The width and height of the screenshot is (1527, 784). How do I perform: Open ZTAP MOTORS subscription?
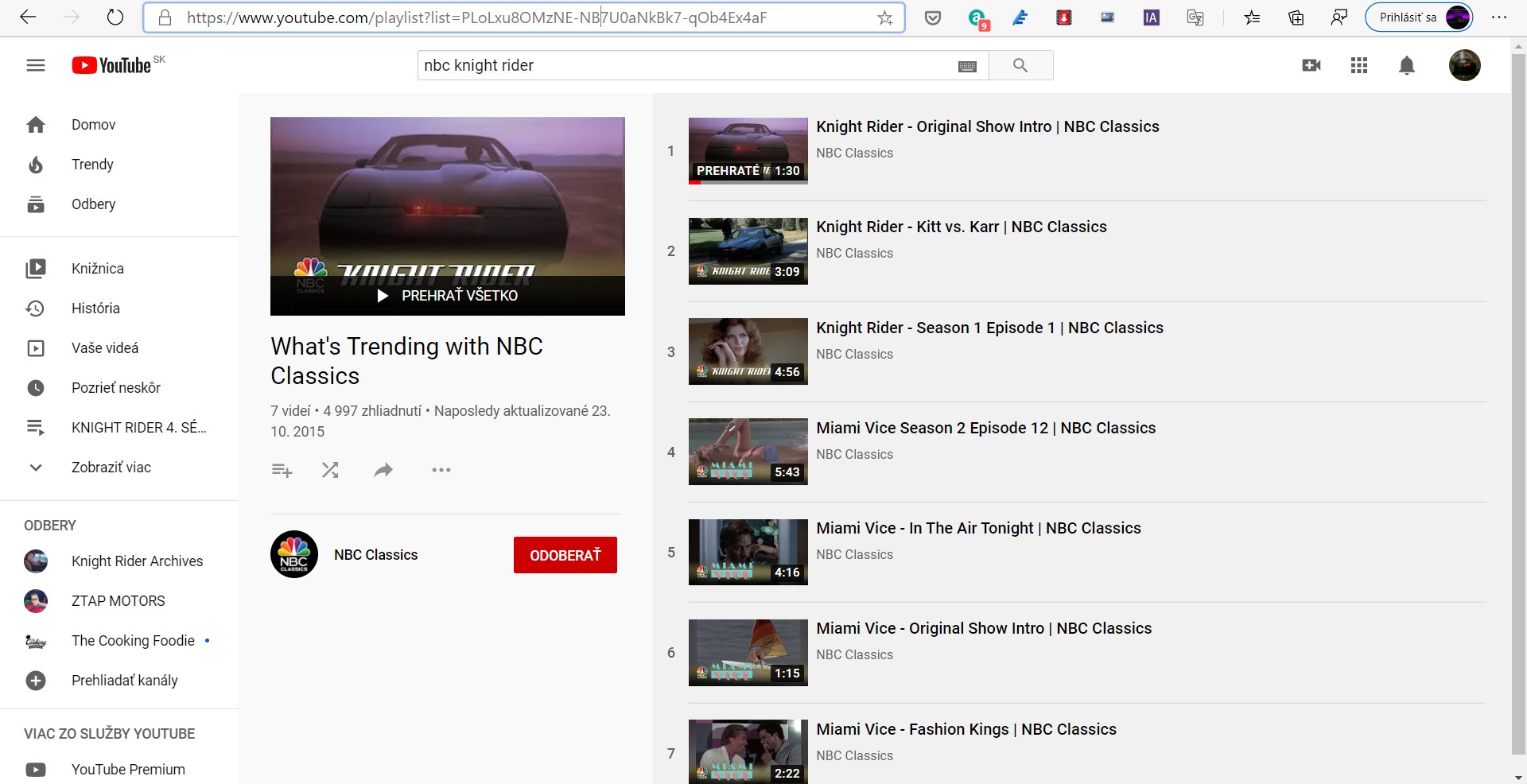point(119,601)
